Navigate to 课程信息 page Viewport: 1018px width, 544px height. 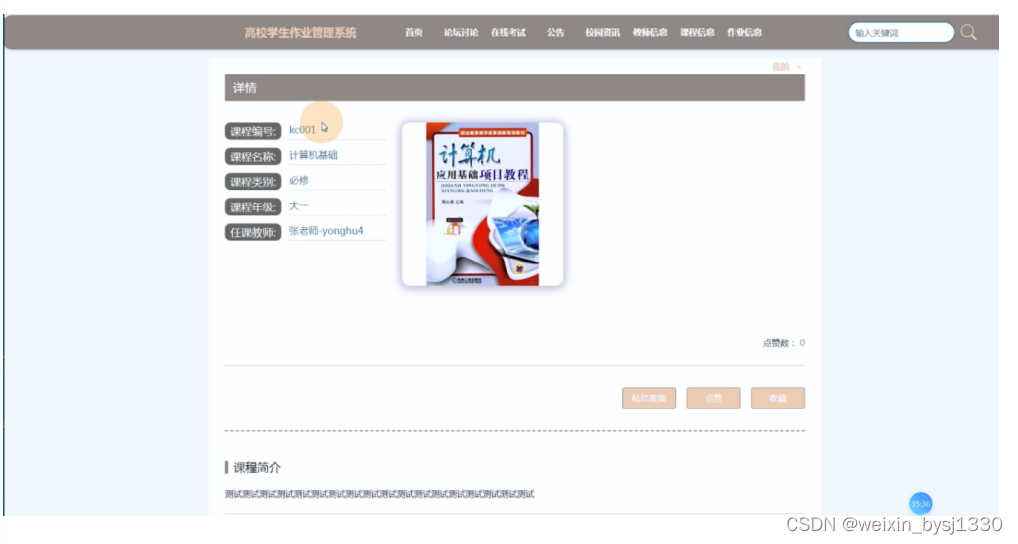click(x=697, y=32)
